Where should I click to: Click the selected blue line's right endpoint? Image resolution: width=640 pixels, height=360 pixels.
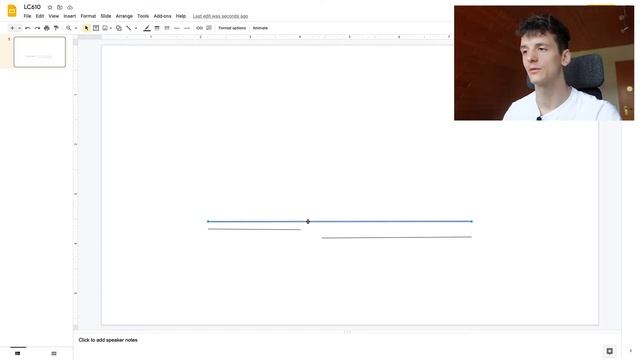pyautogui.click(x=472, y=222)
